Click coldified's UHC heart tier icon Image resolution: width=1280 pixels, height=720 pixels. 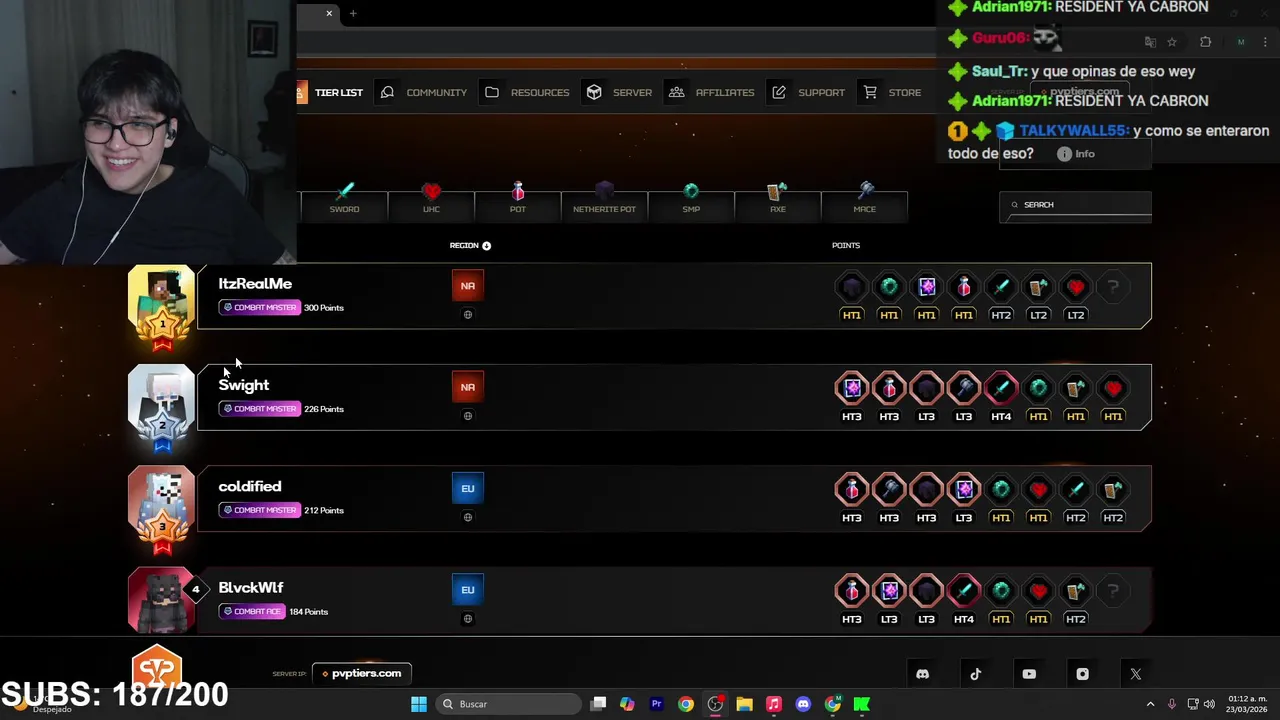(1038, 490)
